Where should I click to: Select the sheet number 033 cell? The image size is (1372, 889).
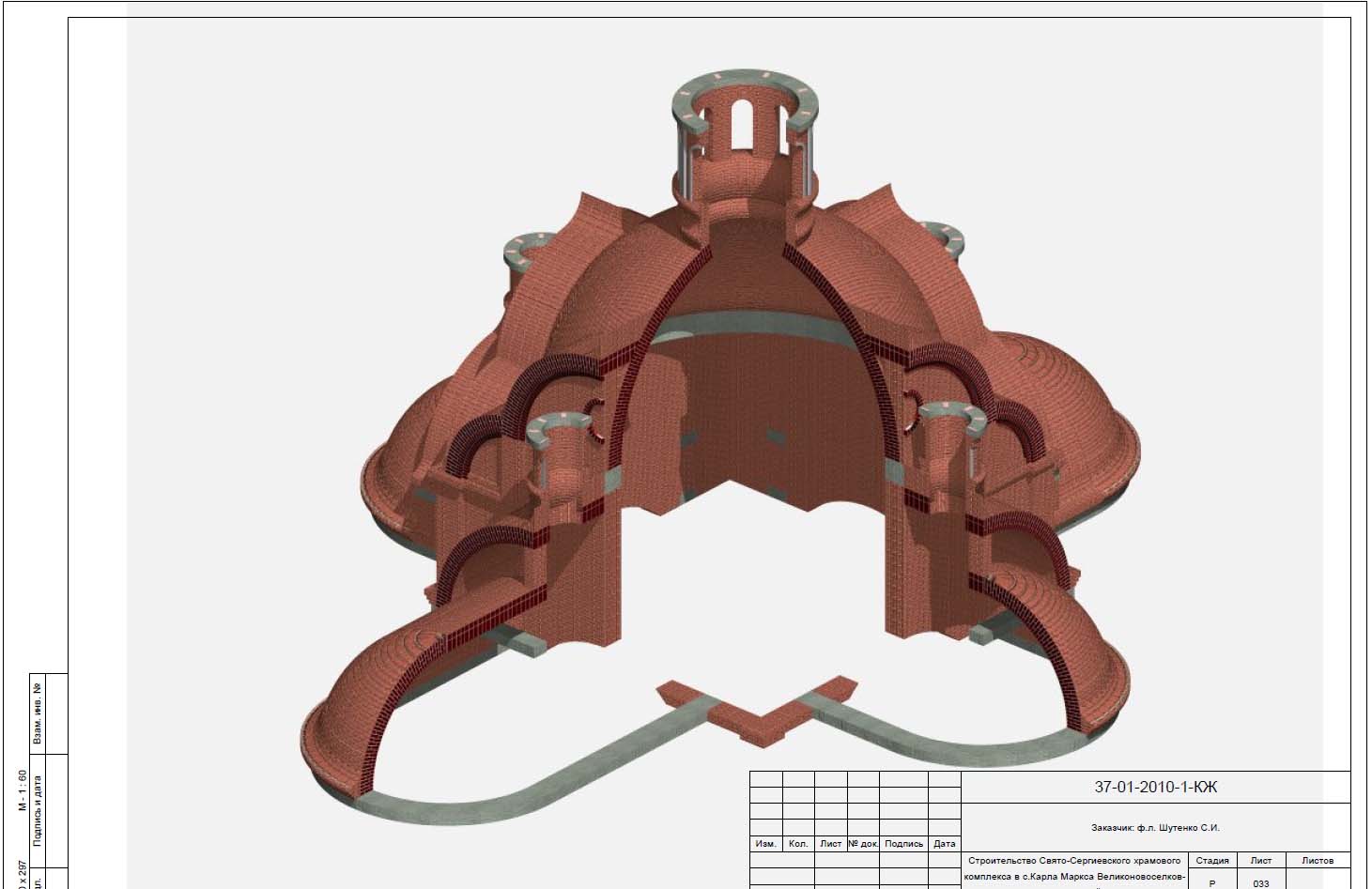(x=1260, y=883)
